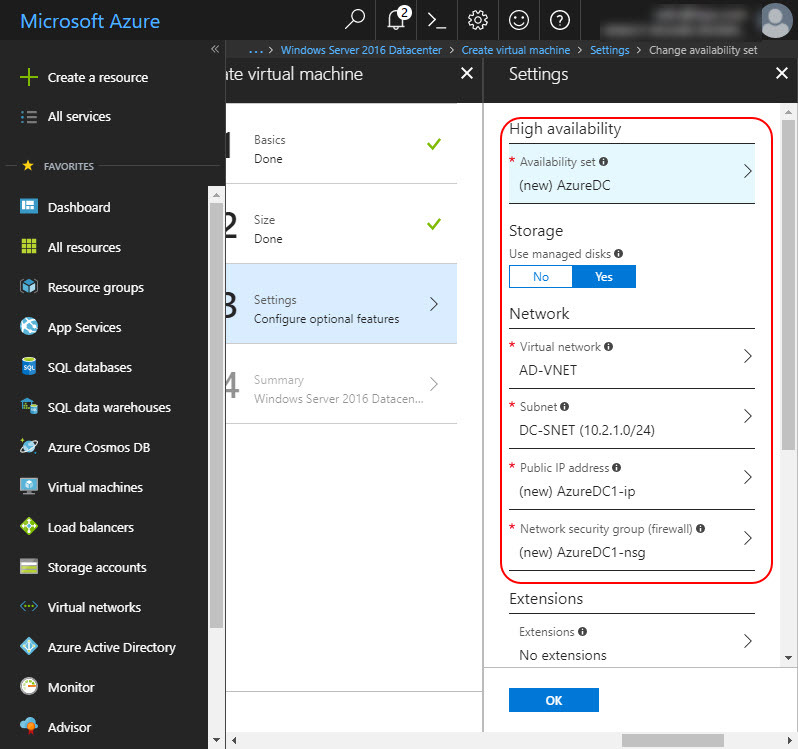Click the Virtual machines monitor icon

point(29,486)
